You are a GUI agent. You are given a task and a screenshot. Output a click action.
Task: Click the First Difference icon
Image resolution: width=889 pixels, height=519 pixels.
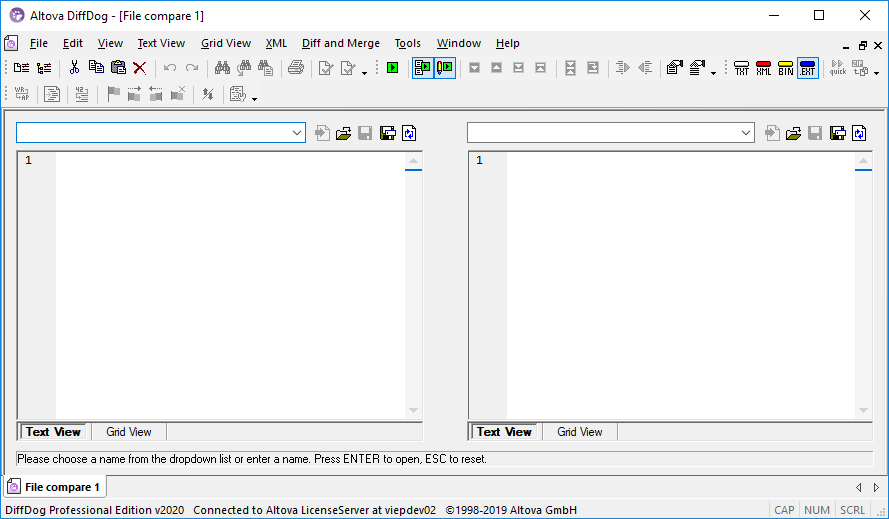click(x=540, y=68)
